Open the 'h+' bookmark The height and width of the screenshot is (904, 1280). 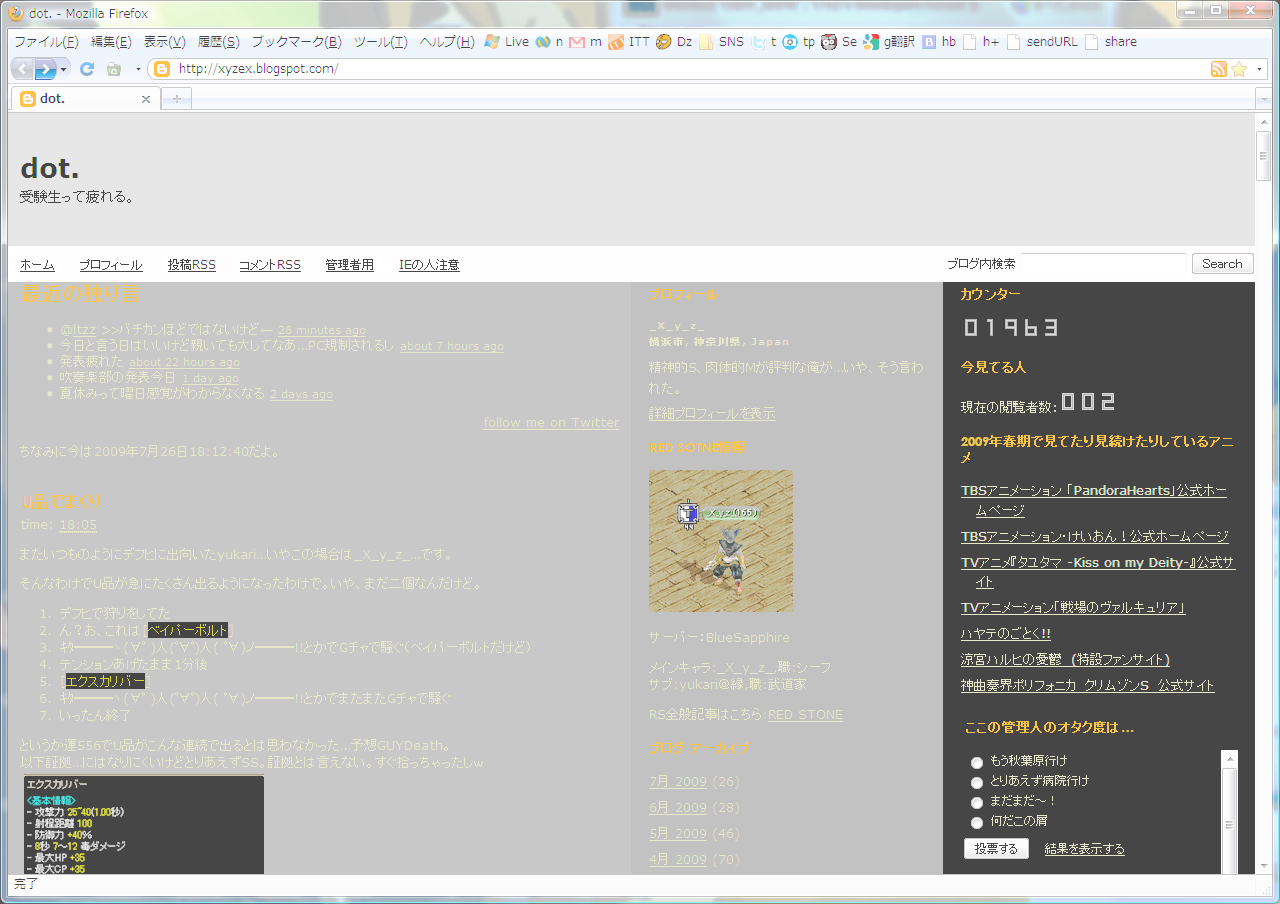(x=981, y=42)
